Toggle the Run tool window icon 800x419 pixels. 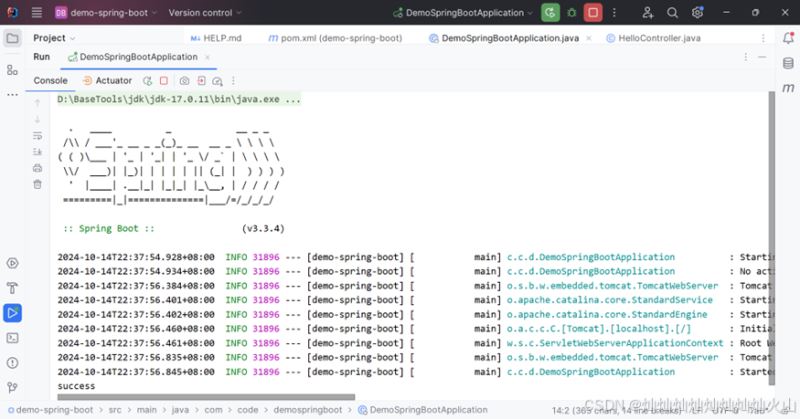coord(12,313)
